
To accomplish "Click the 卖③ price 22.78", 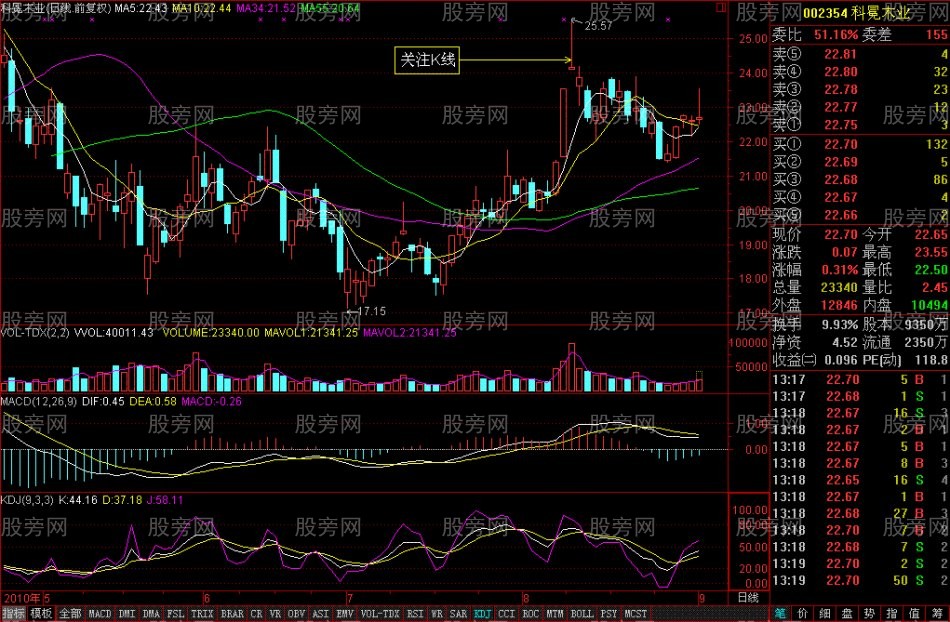I will click(x=840, y=89).
